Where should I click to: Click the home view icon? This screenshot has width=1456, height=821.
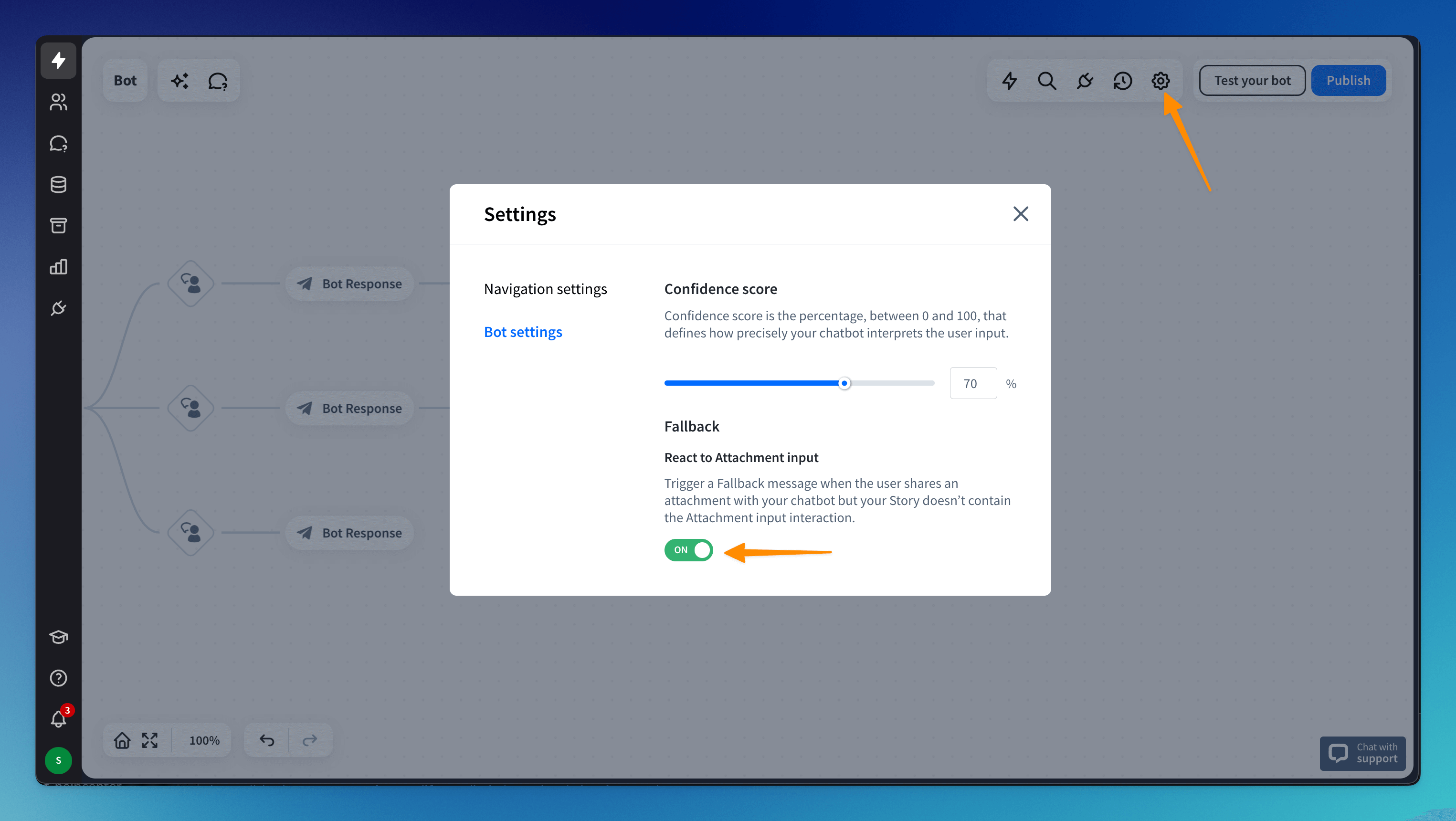(x=122, y=740)
